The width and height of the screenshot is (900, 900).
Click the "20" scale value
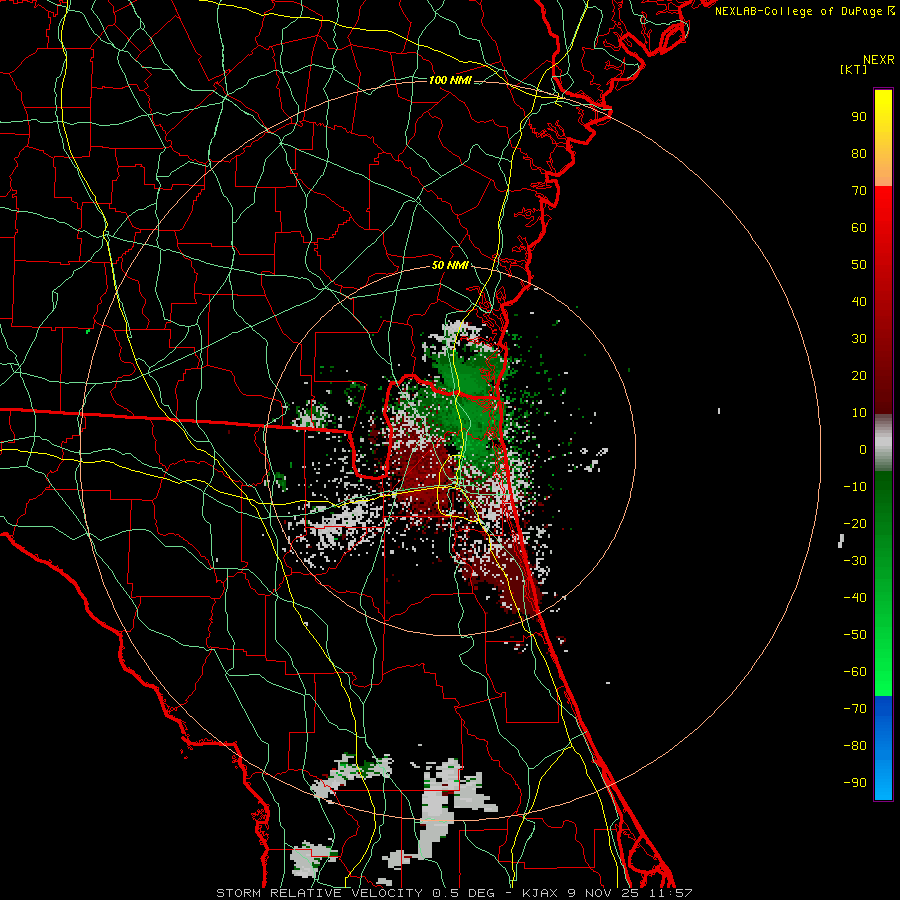pyautogui.click(x=859, y=376)
